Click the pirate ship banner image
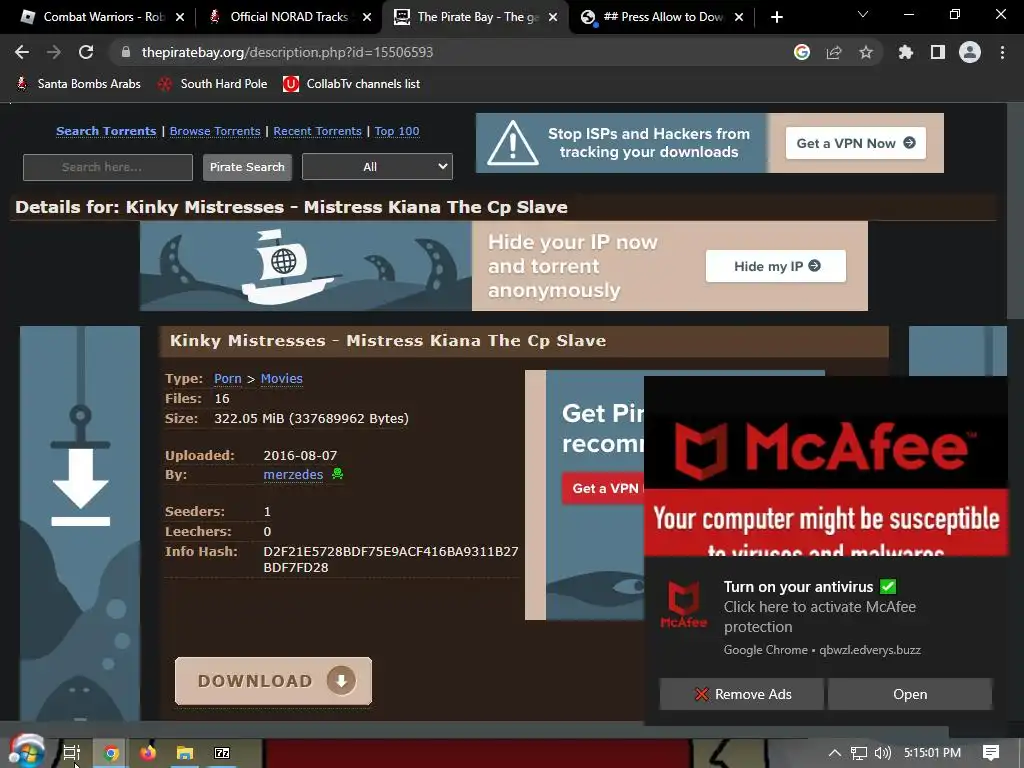The height and width of the screenshot is (768, 1024). coord(306,266)
